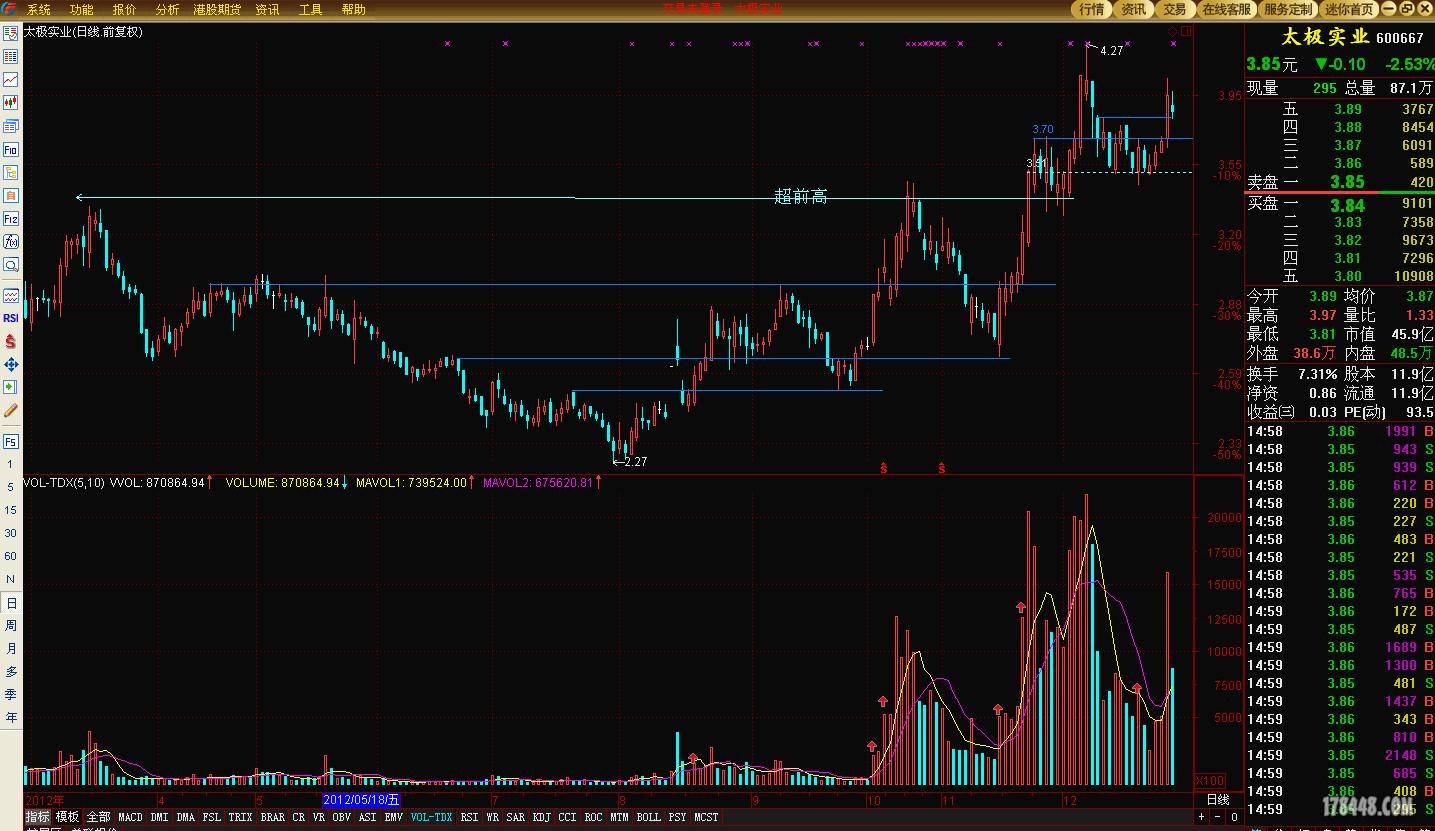Click the stock code 600667
The width and height of the screenshot is (1435, 831).
pyautogui.click(x=1400, y=38)
